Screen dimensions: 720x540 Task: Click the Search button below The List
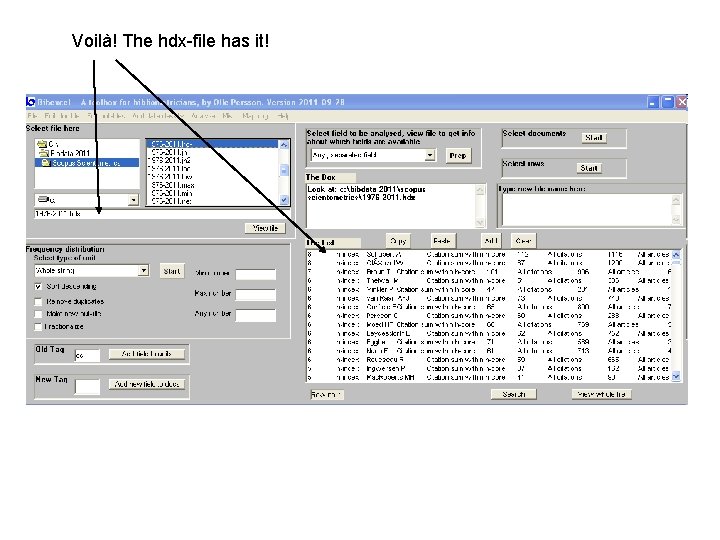(513, 394)
